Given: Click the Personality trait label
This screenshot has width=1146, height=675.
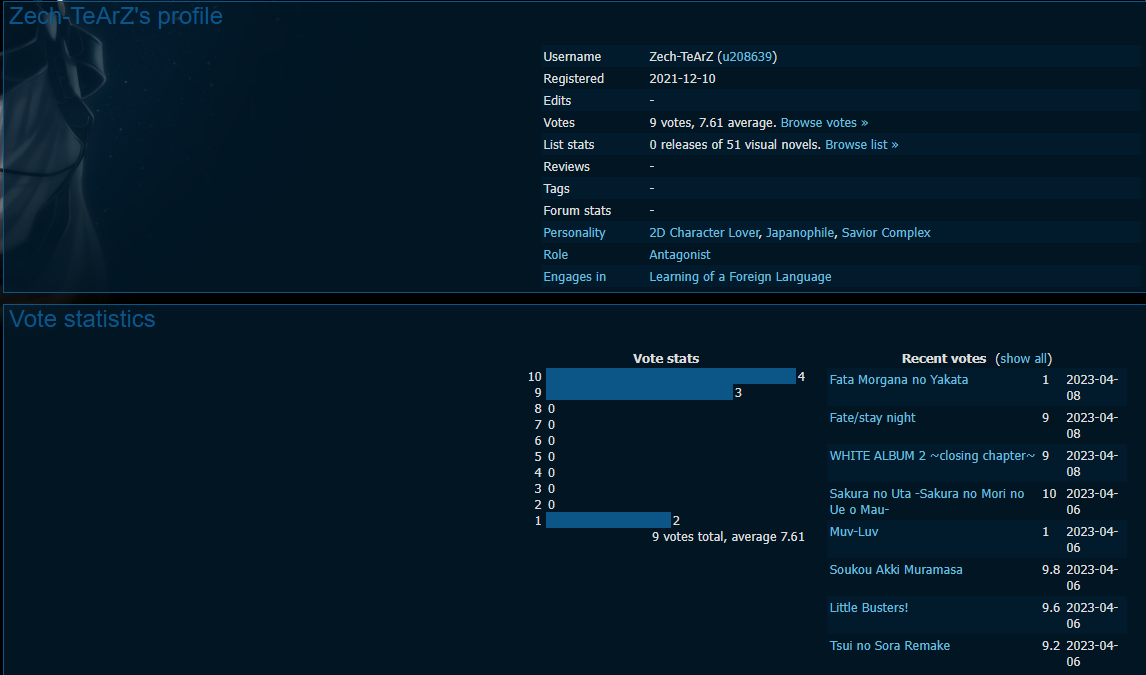Looking at the screenshot, I should click(574, 232).
